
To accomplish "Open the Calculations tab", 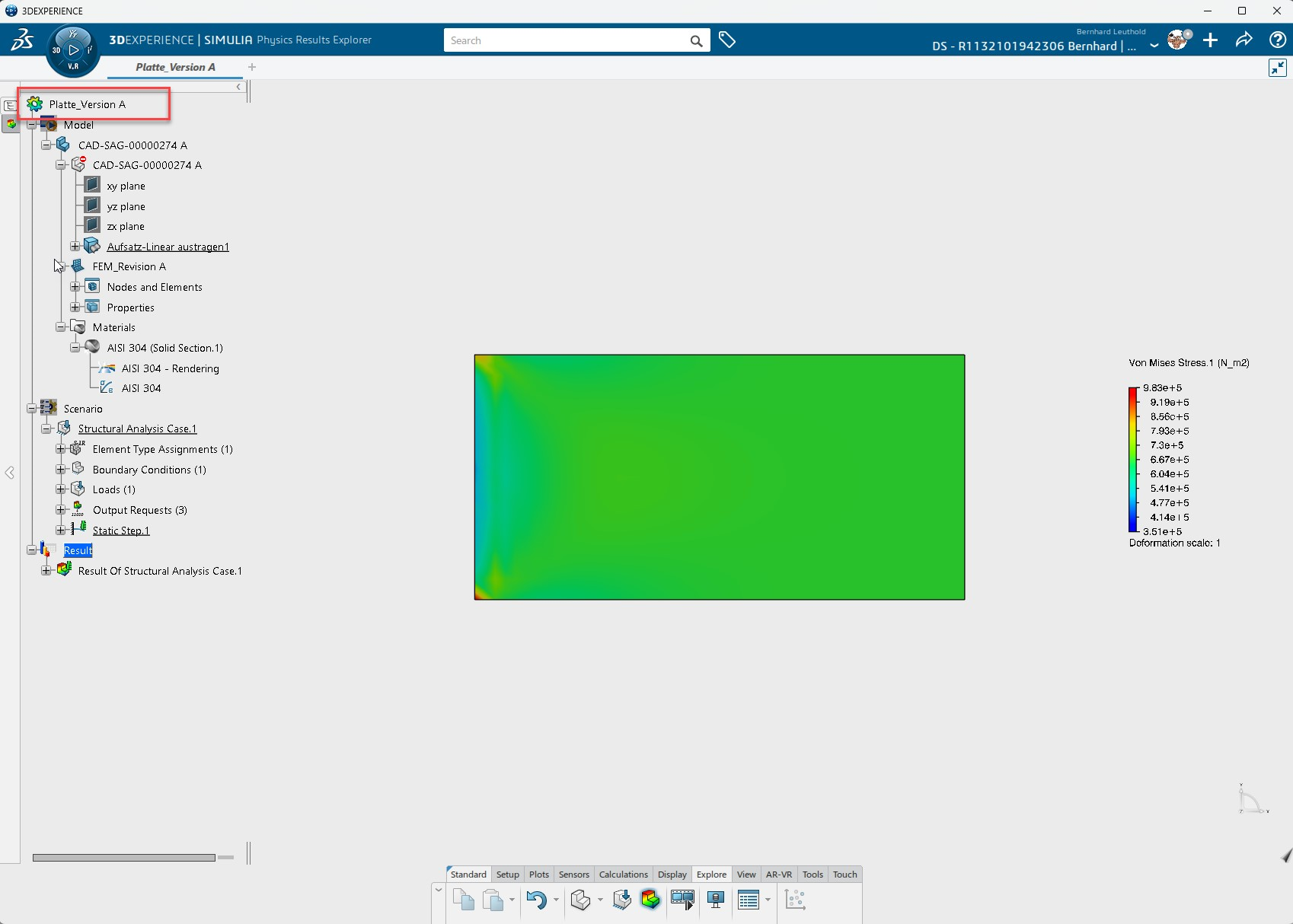I will pos(623,875).
